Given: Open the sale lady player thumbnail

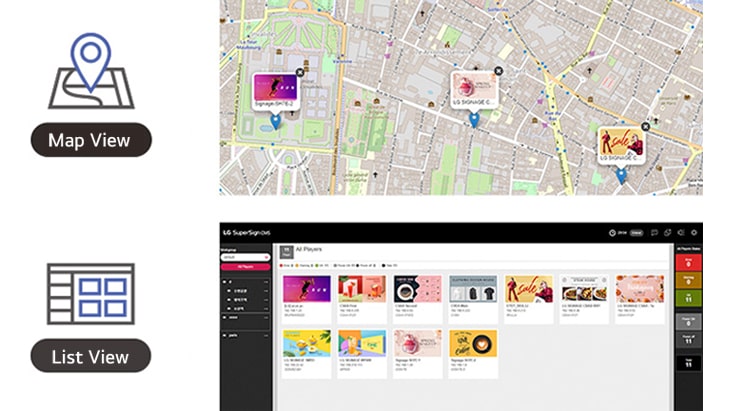Looking at the screenshot, I should pyautogui.click(x=528, y=290).
